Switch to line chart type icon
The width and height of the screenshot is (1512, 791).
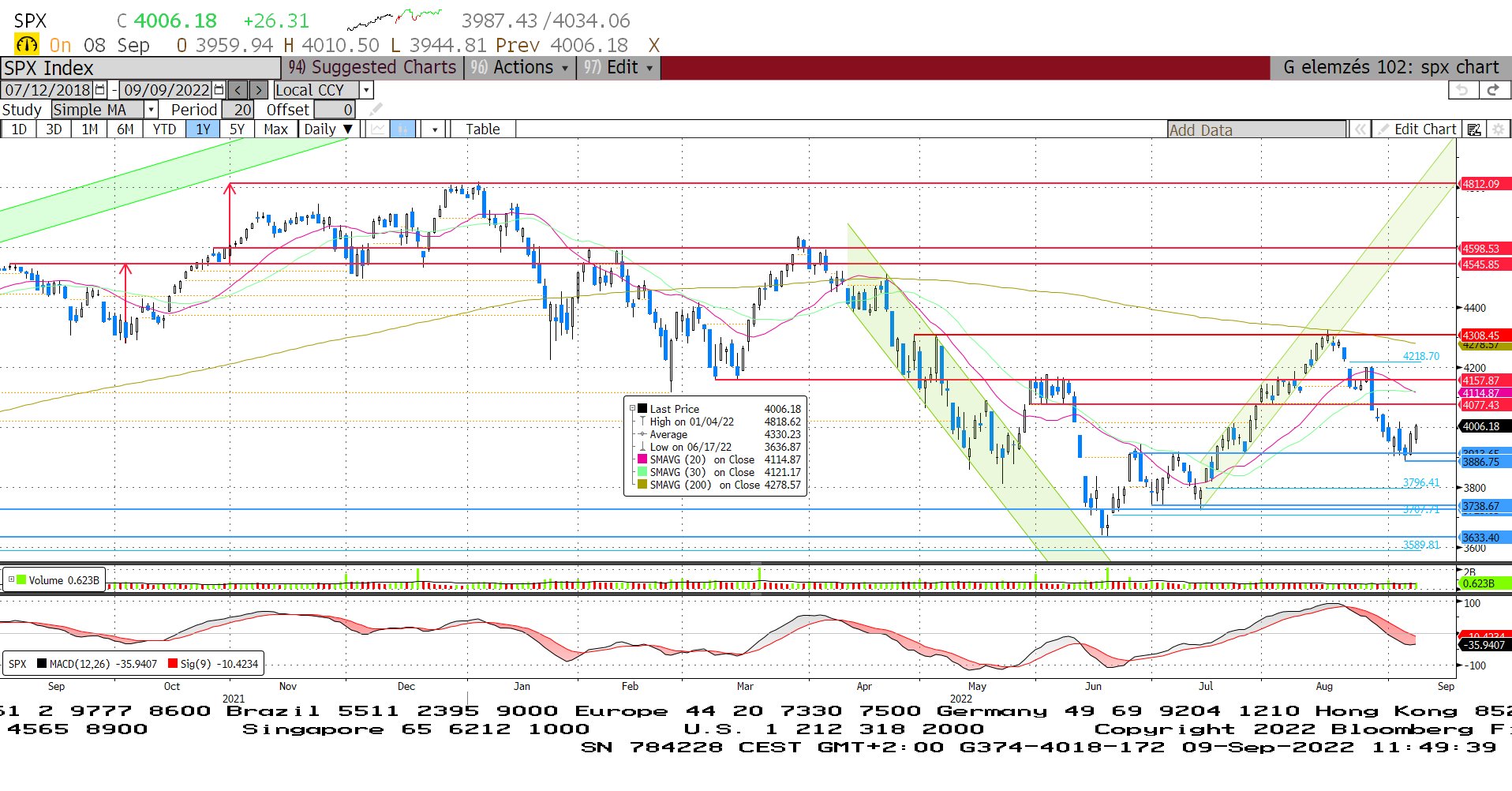coord(378,129)
